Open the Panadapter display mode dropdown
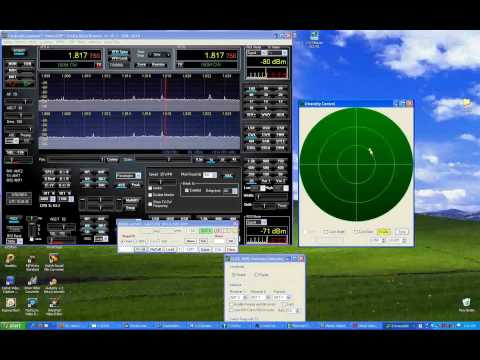480x360 pixels. (x=128, y=176)
